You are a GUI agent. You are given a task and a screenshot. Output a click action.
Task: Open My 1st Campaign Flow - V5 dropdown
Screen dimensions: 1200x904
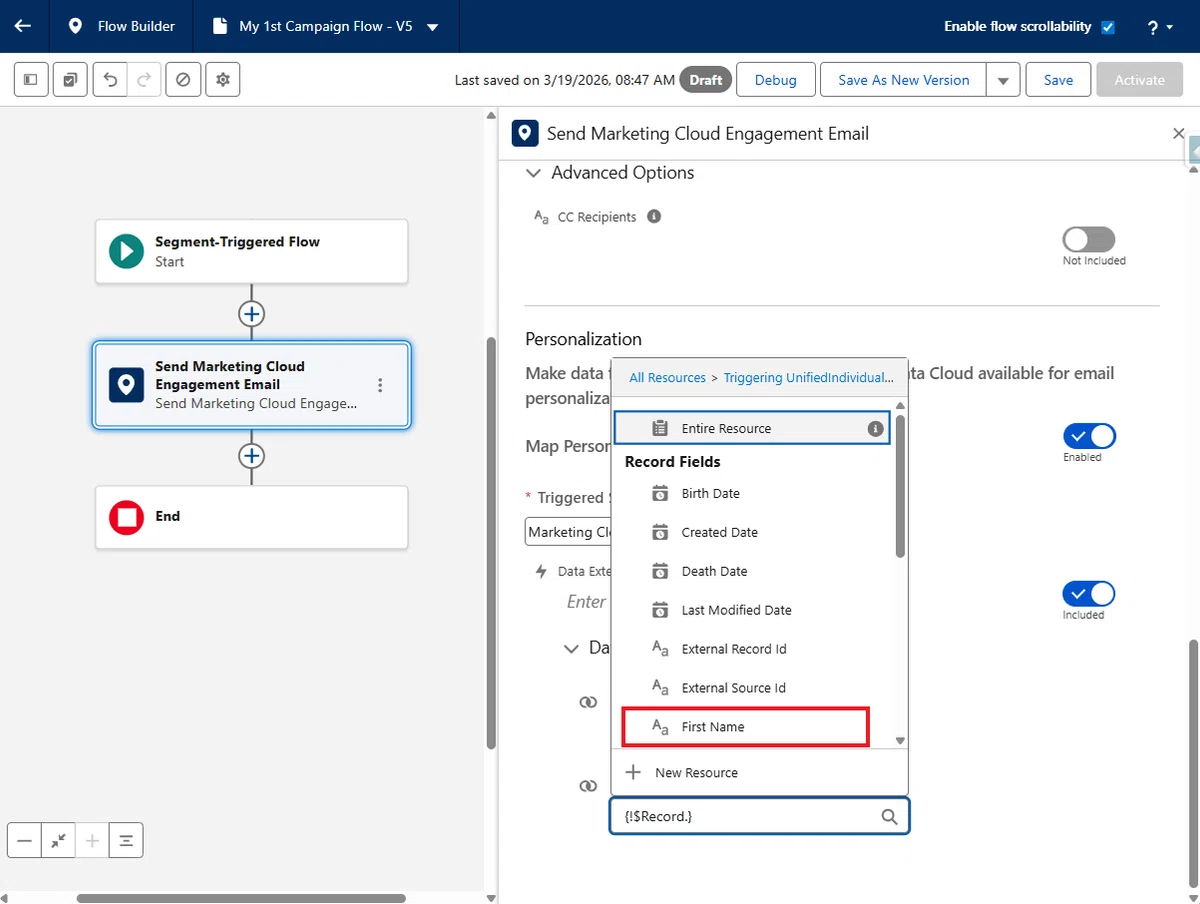click(433, 27)
